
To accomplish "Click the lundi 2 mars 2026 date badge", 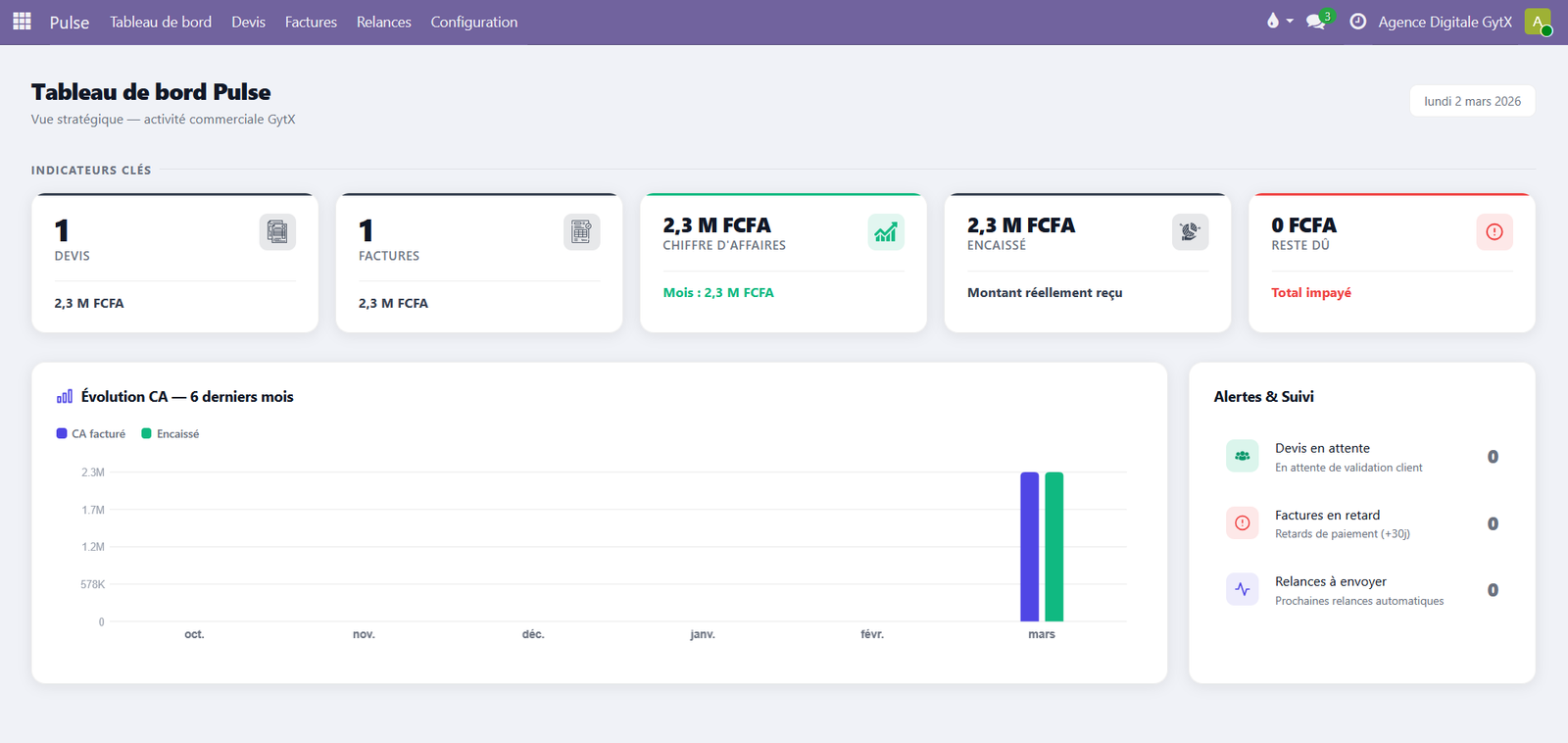I will click(x=1472, y=101).
